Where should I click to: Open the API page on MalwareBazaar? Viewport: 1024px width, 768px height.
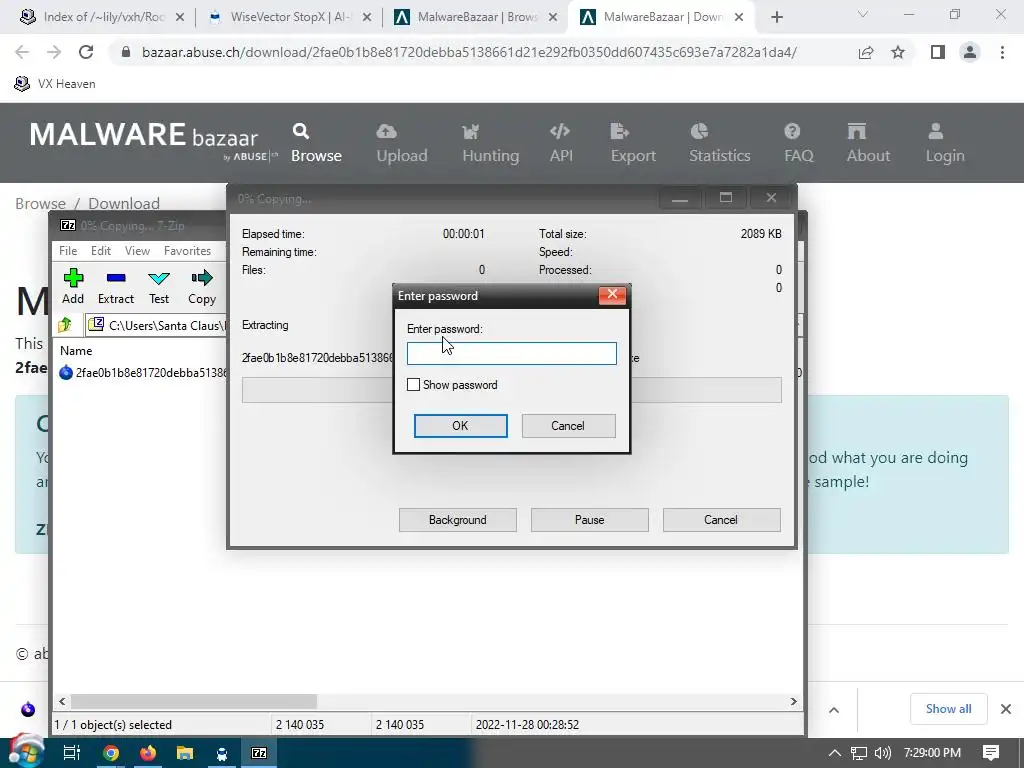point(561,143)
